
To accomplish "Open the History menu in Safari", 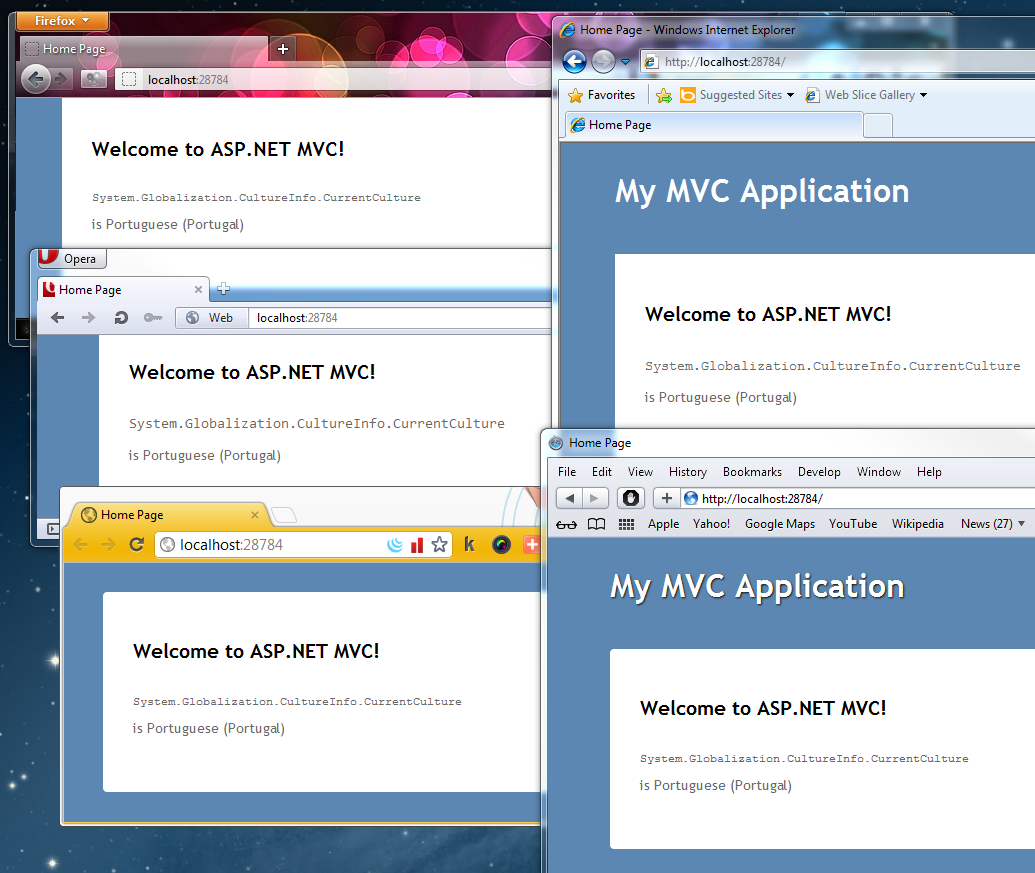I will click(688, 472).
